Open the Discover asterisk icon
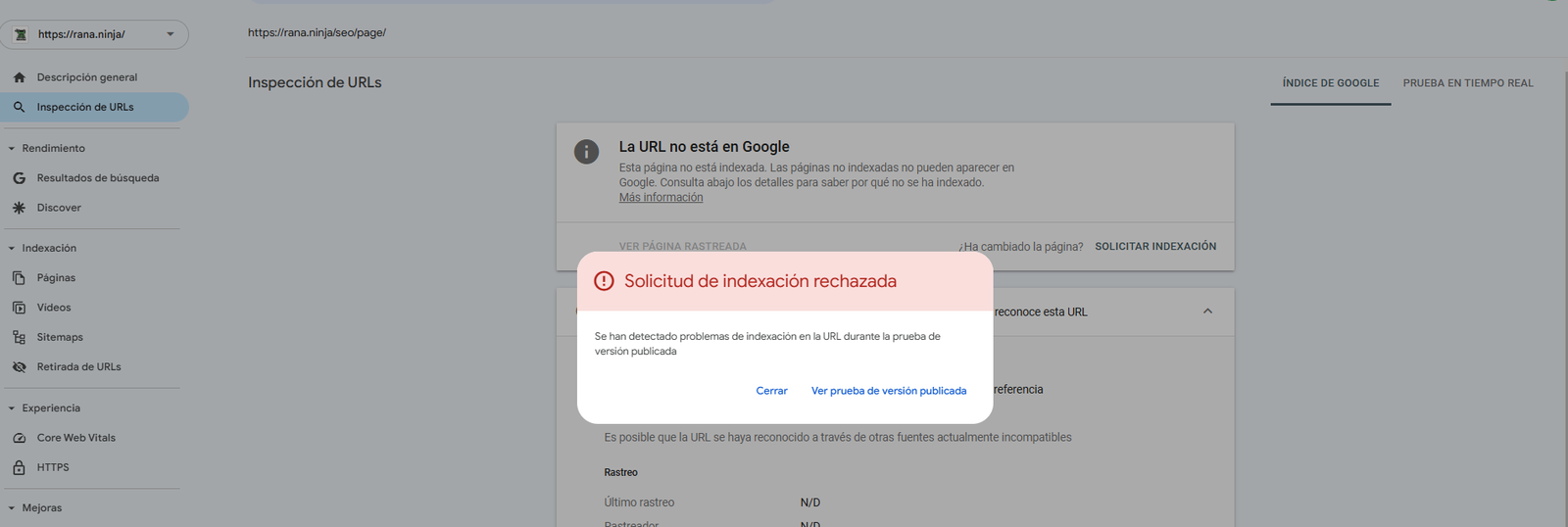The width and height of the screenshot is (1568, 527). click(x=19, y=208)
